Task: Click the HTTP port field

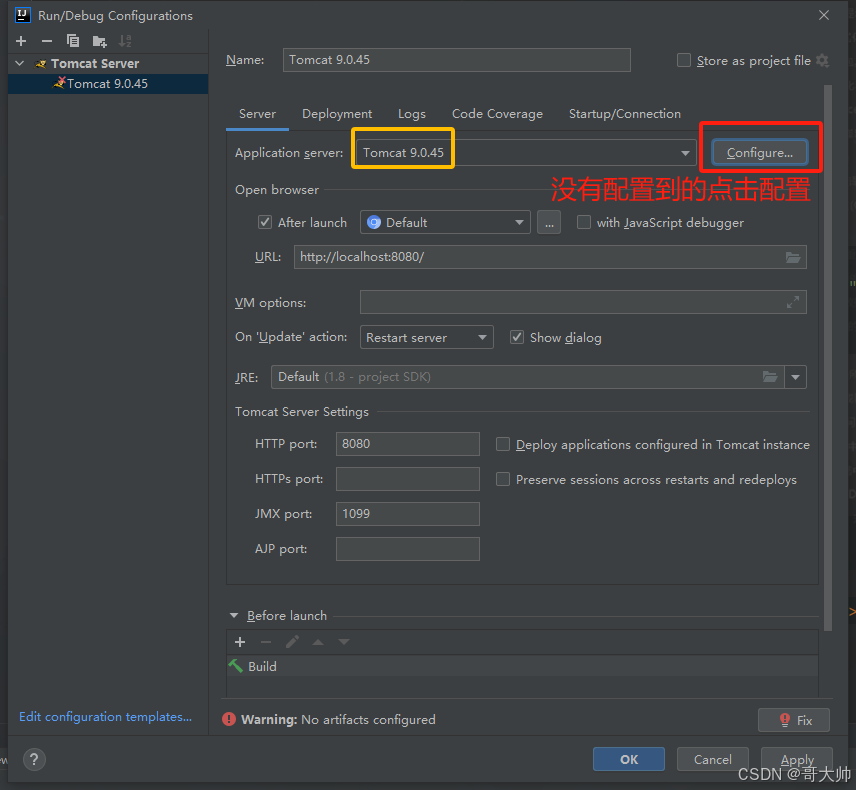Action: 408,444
